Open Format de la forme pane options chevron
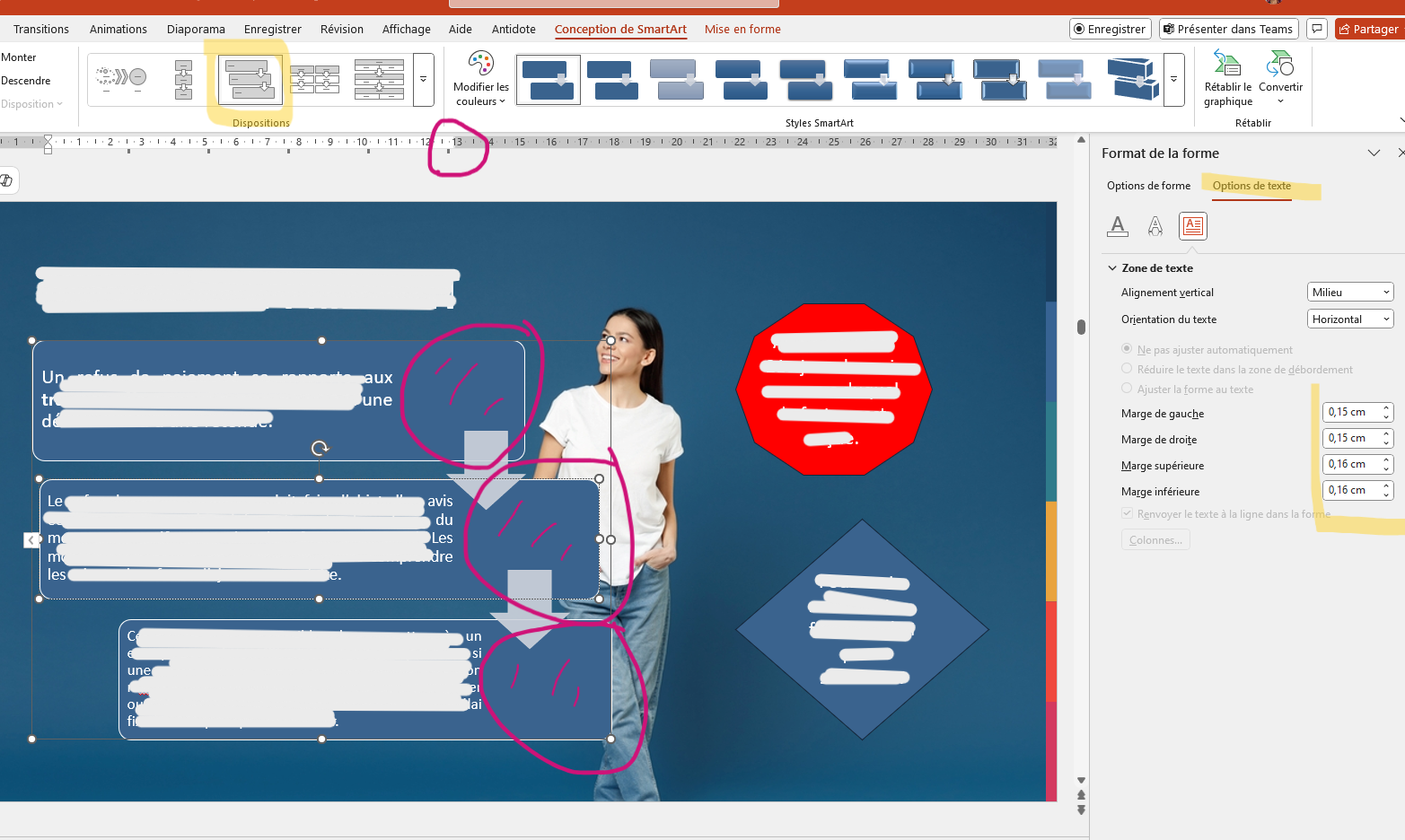Image resolution: width=1405 pixels, height=840 pixels. (1374, 153)
